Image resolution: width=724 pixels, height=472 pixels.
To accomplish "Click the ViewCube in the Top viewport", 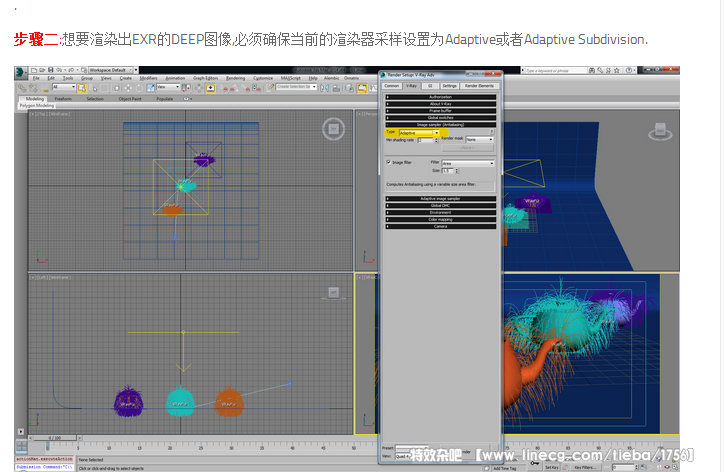I will pyautogui.click(x=333, y=129).
